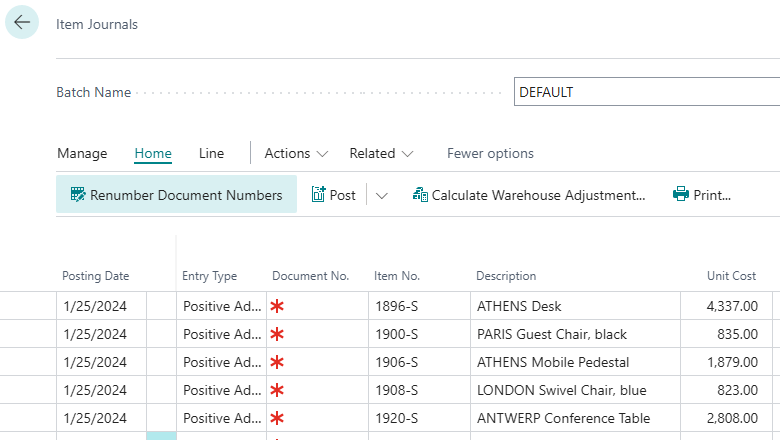The image size is (780, 440).
Task: Expand the Post split-button dropdown arrow
Action: (x=381, y=196)
